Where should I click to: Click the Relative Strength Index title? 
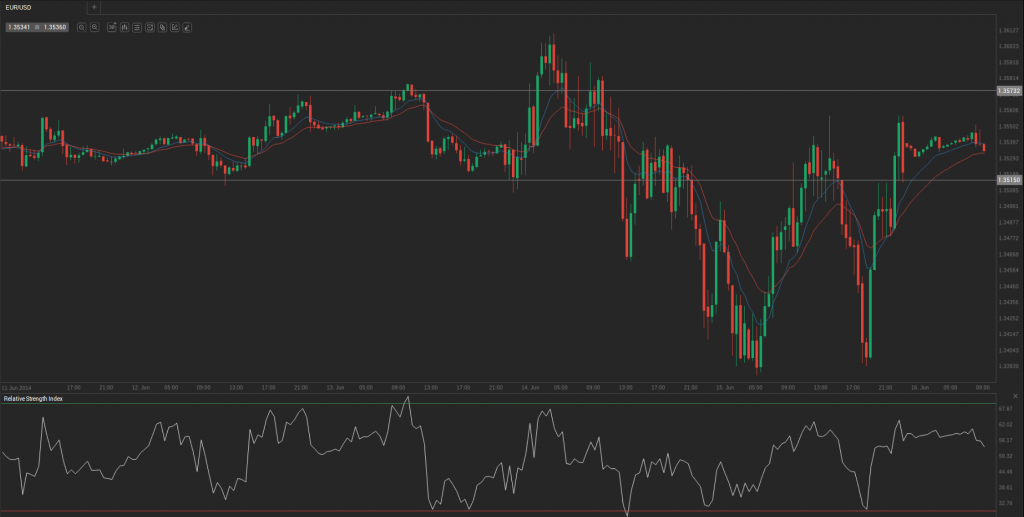(x=33, y=398)
